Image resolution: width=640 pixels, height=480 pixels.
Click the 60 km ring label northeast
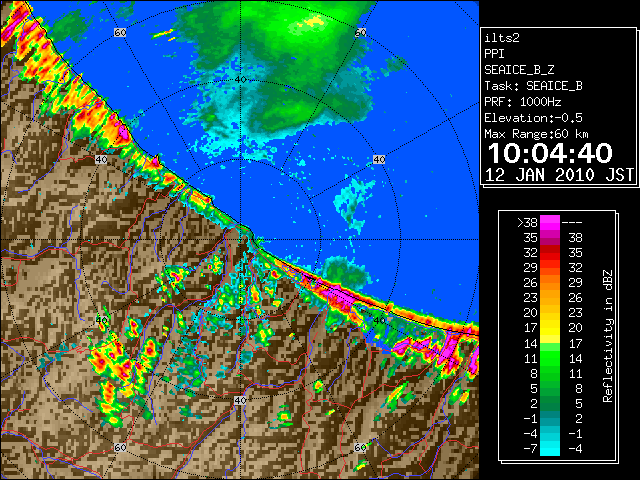360,33
